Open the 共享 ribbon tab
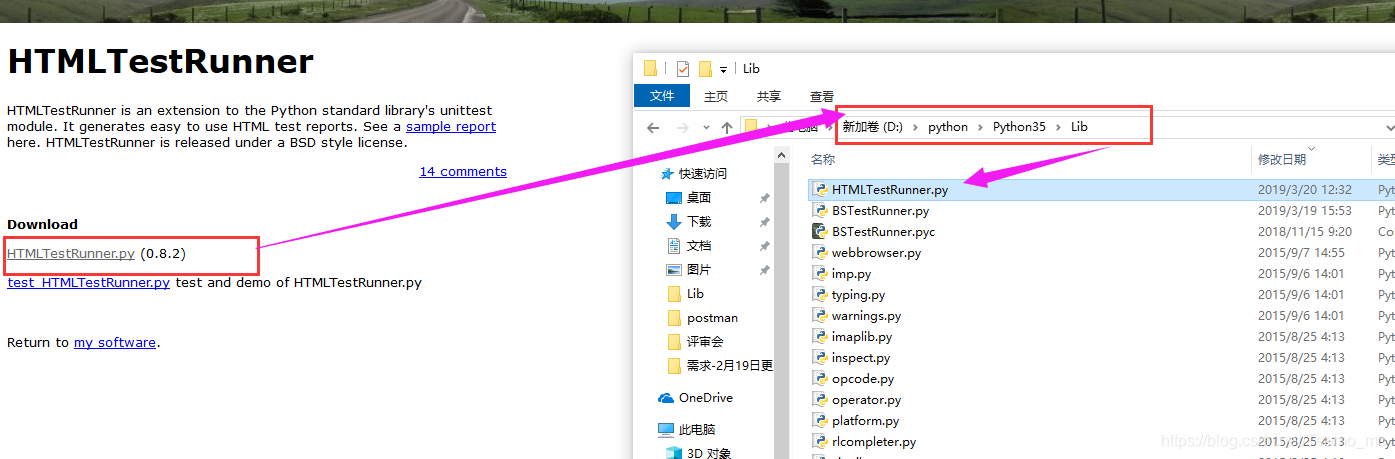1395x459 pixels. pos(769,96)
